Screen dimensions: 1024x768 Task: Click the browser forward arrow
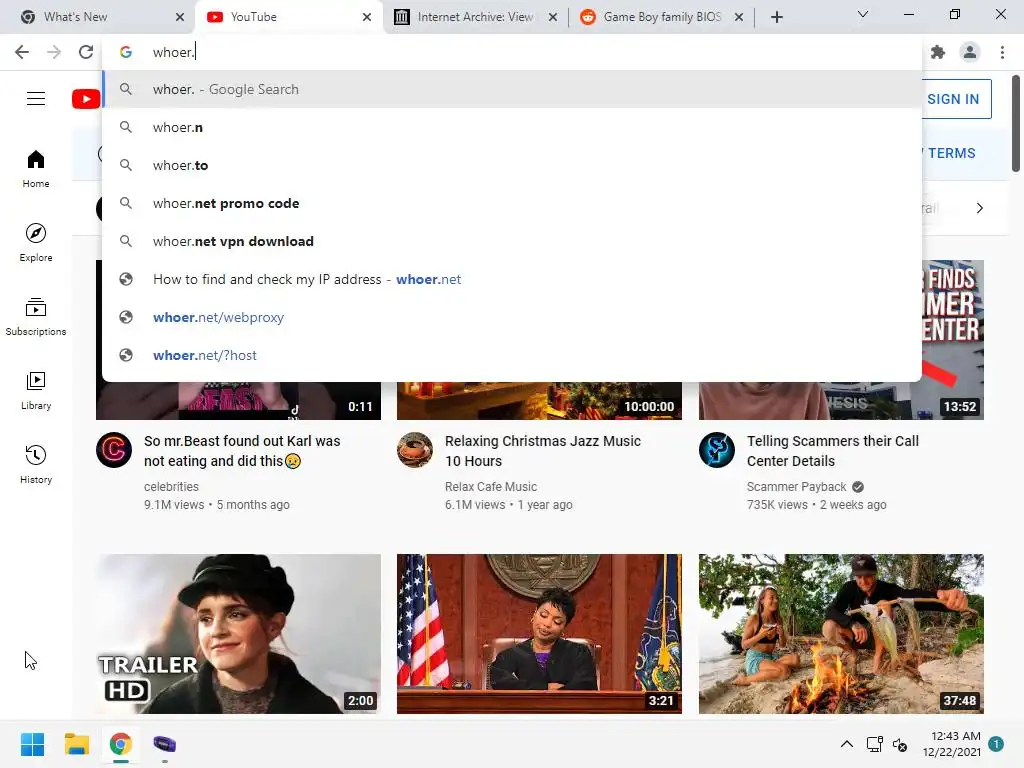(x=54, y=52)
